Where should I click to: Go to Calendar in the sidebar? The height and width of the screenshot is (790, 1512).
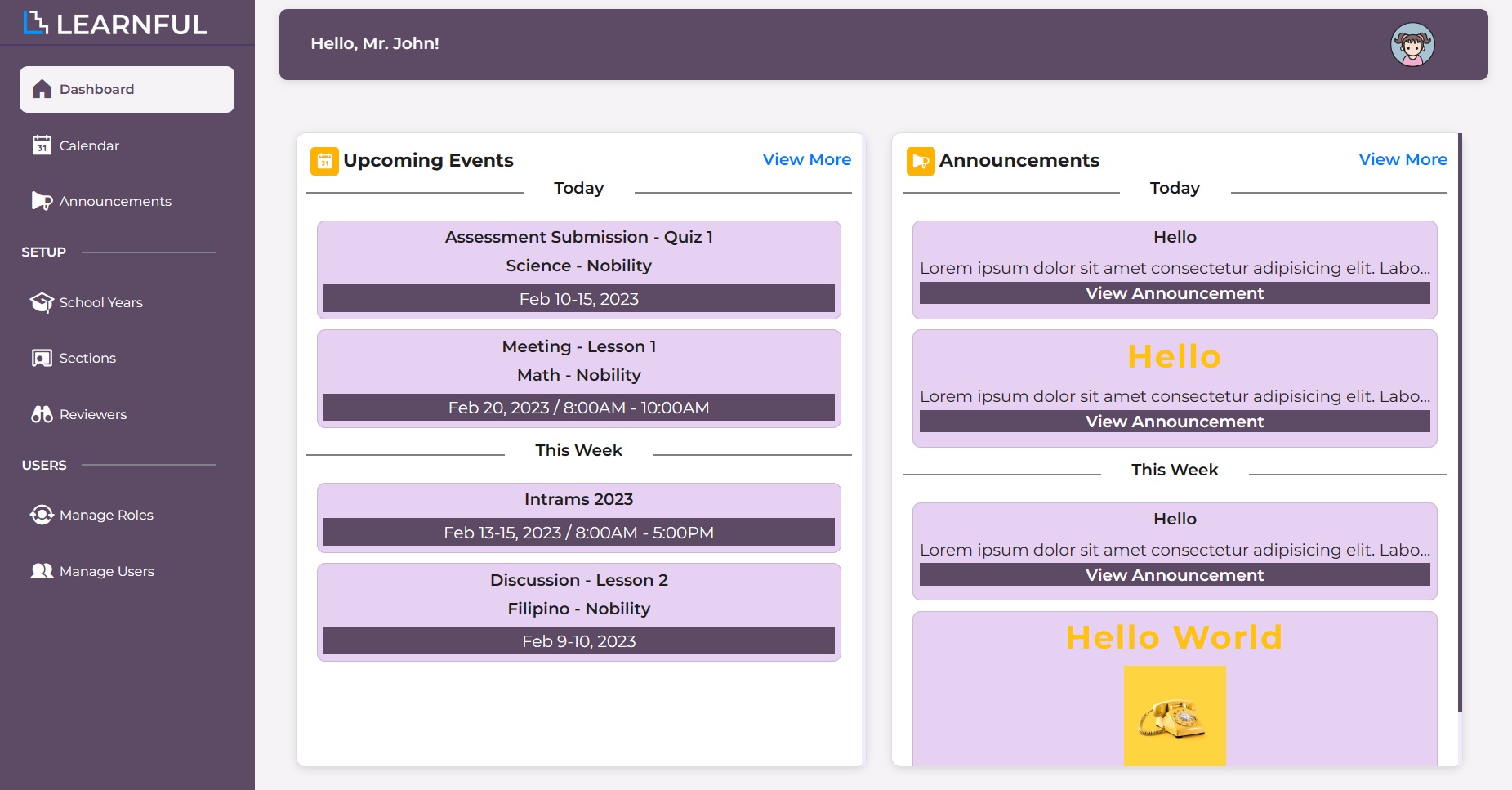pyautogui.click(x=127, y=145)
